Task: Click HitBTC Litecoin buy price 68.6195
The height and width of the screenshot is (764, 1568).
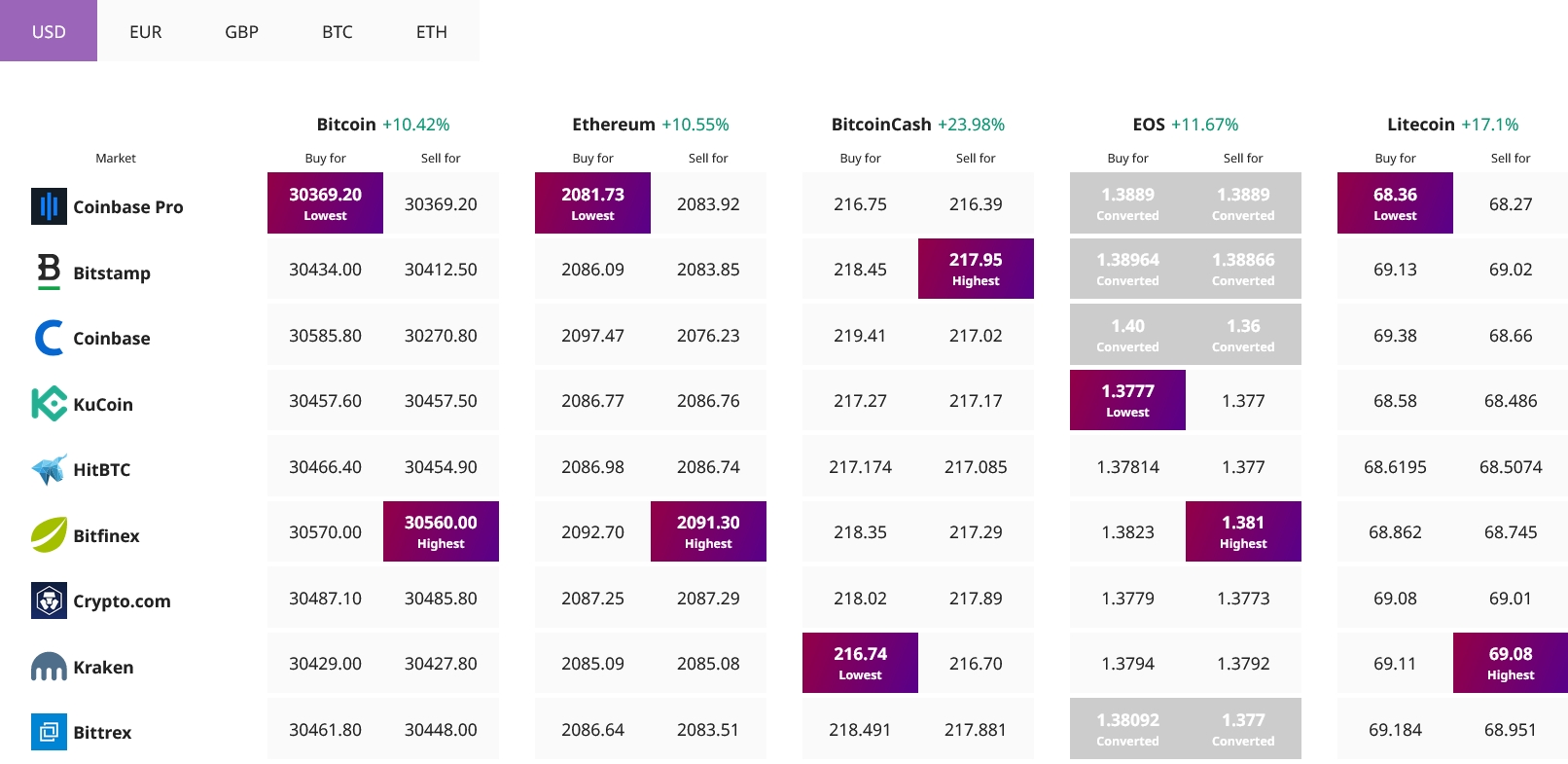Action: coord(1395,466)
